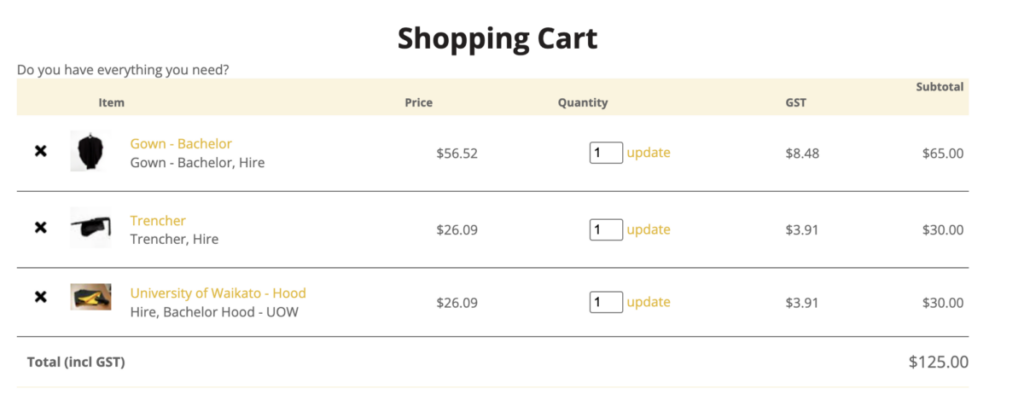Select the Hood quantity input field
Viewport: 1024px width, 406px height.
[x=606, y=302]
